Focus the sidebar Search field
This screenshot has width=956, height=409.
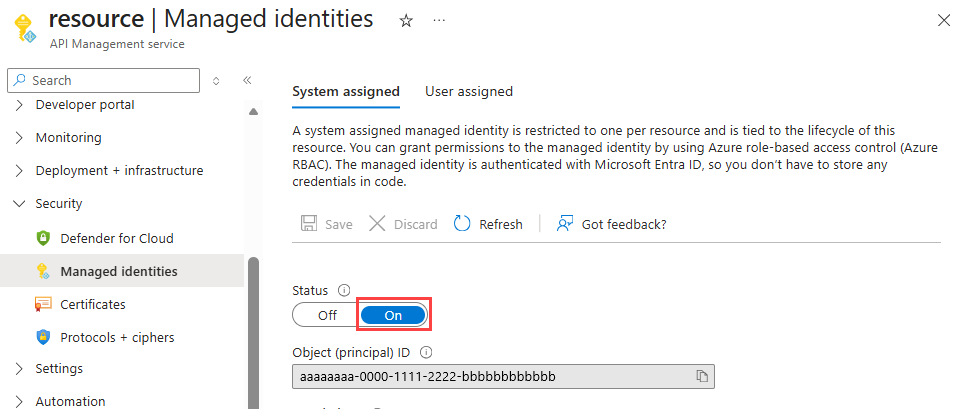(104, 80)
